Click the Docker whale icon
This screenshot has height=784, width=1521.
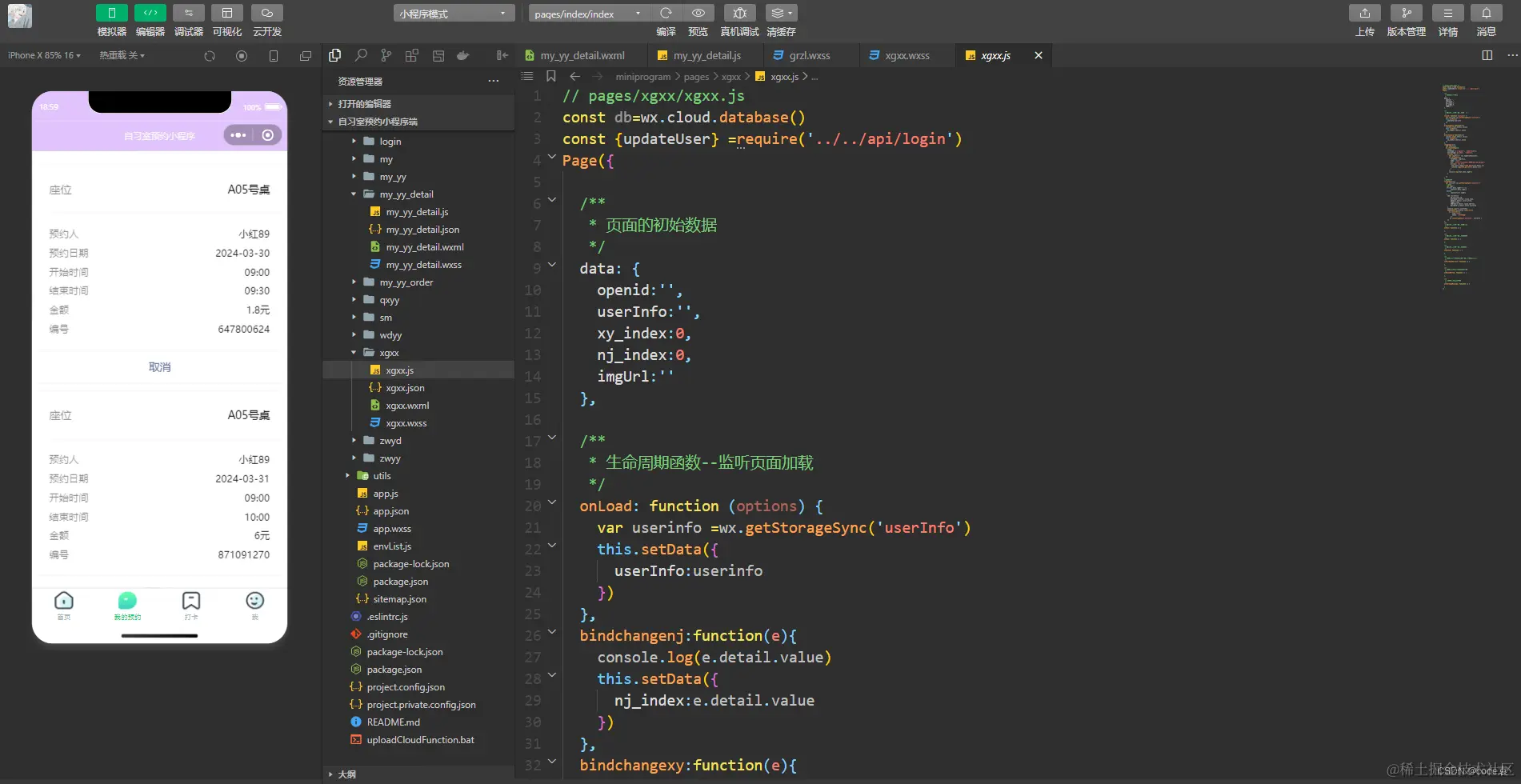tap(462, 55)
